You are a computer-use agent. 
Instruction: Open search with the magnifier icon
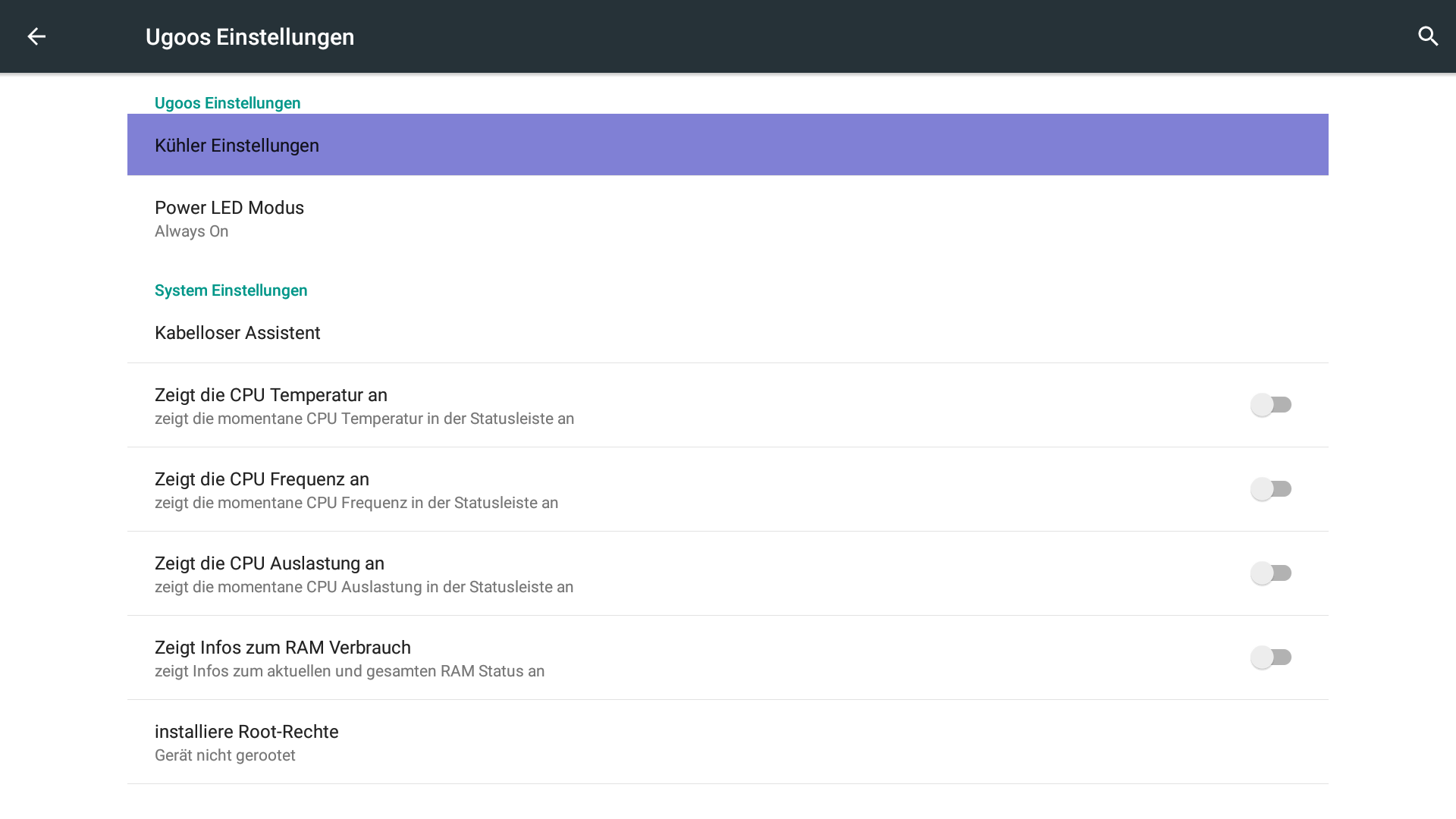coord(1428,36)
